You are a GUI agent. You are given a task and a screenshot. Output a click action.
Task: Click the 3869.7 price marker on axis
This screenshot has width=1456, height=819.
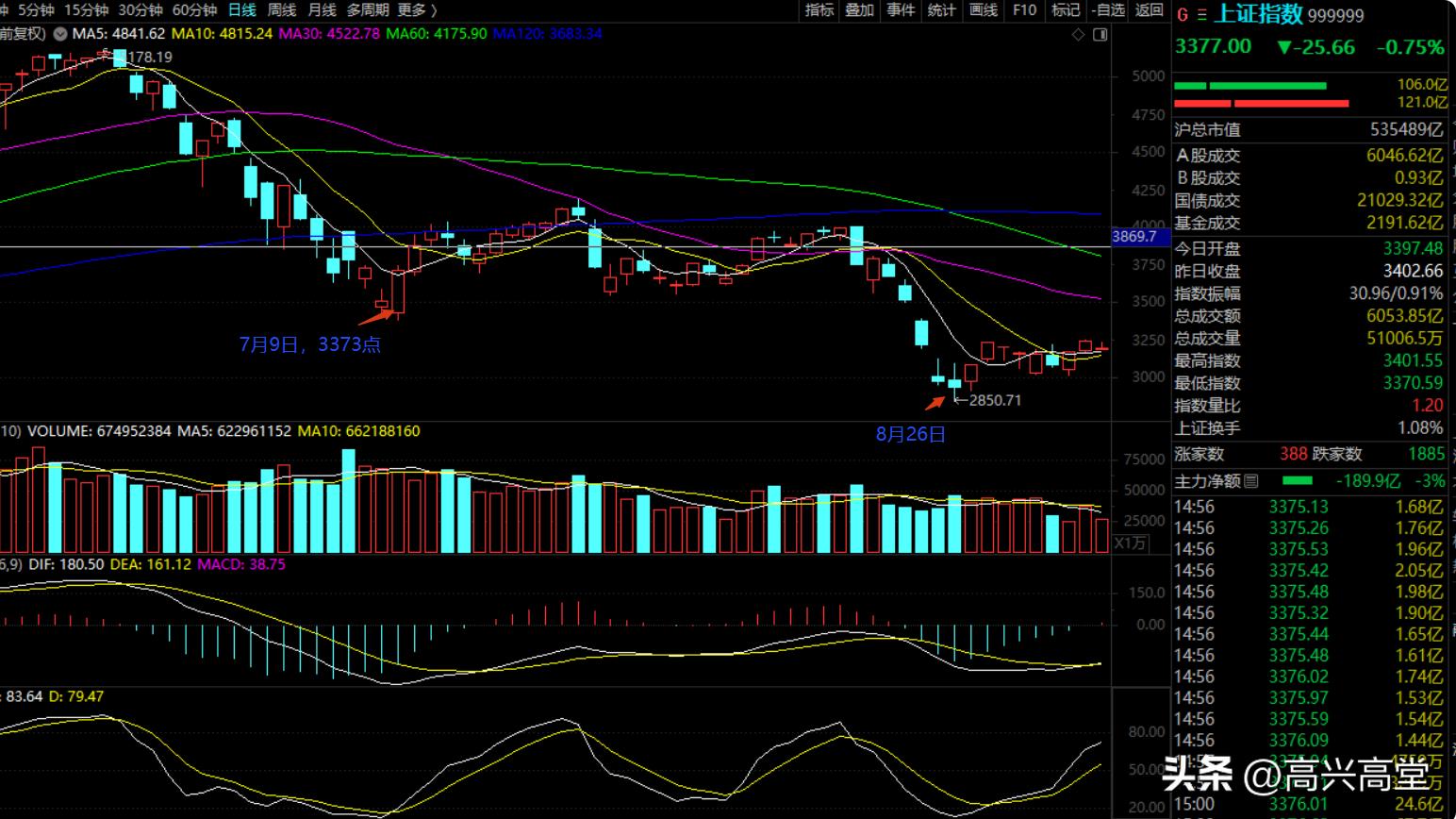tap(1133, 237)
